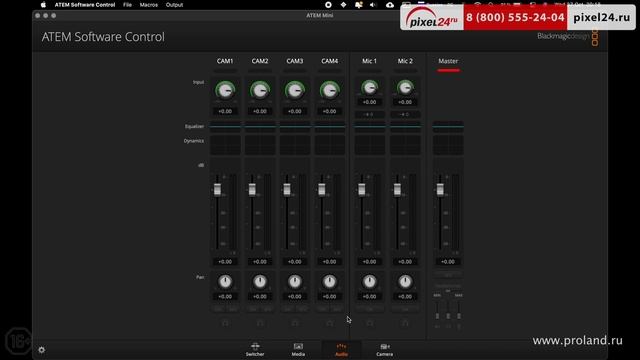
Task: Open the settings gear icon
Action: [x=42, y=350]
